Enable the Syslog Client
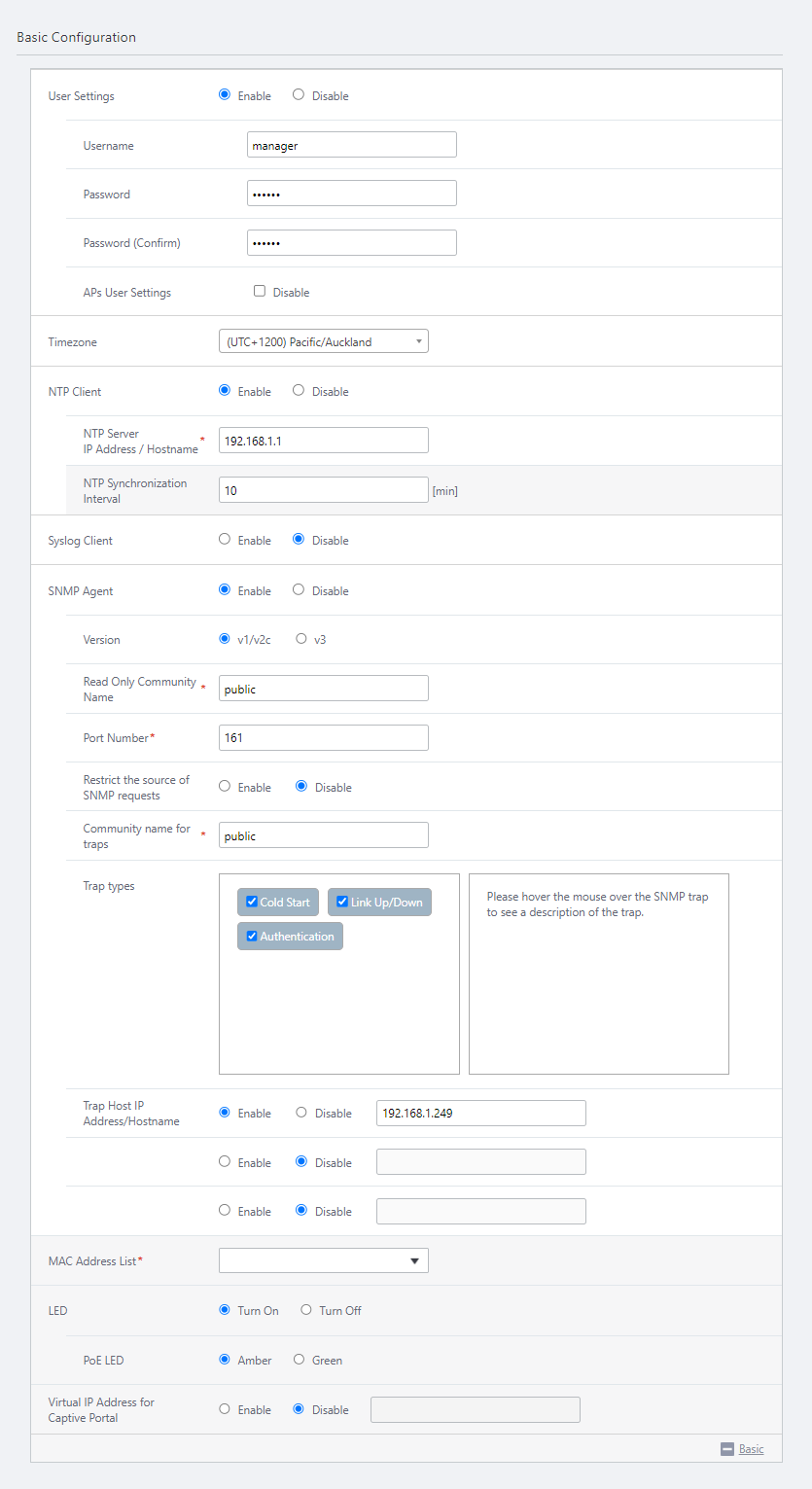 pyautogui.click(x=225, y=539)
